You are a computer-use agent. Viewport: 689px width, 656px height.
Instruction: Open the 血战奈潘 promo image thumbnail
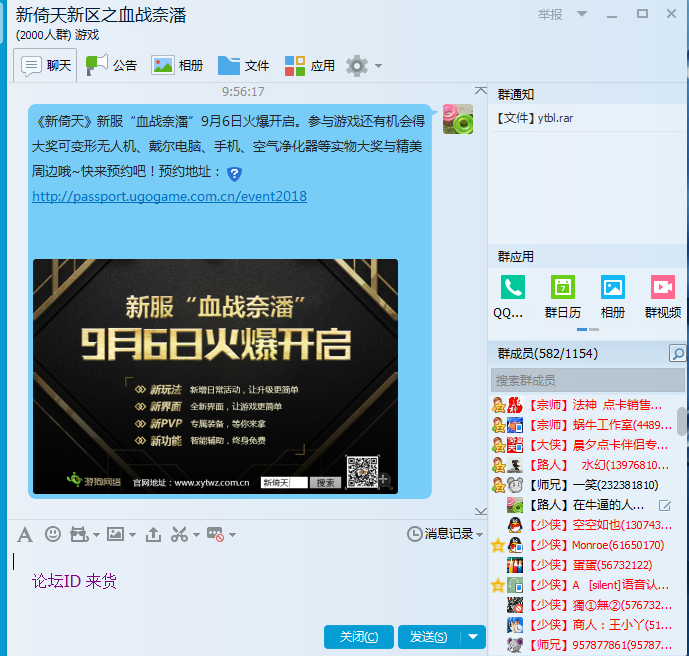pos(215,377)
